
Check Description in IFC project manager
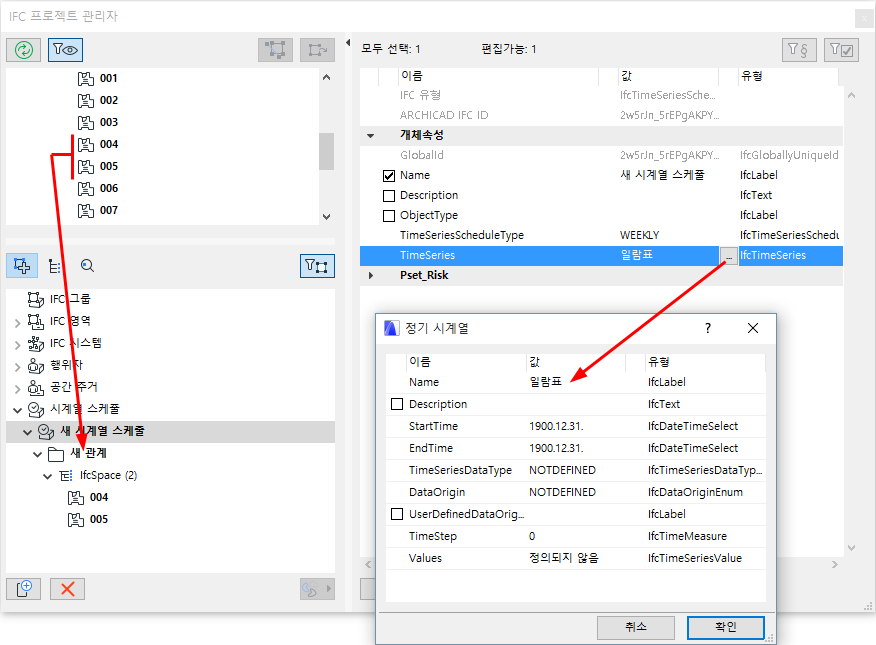click(x=389, y=196)
